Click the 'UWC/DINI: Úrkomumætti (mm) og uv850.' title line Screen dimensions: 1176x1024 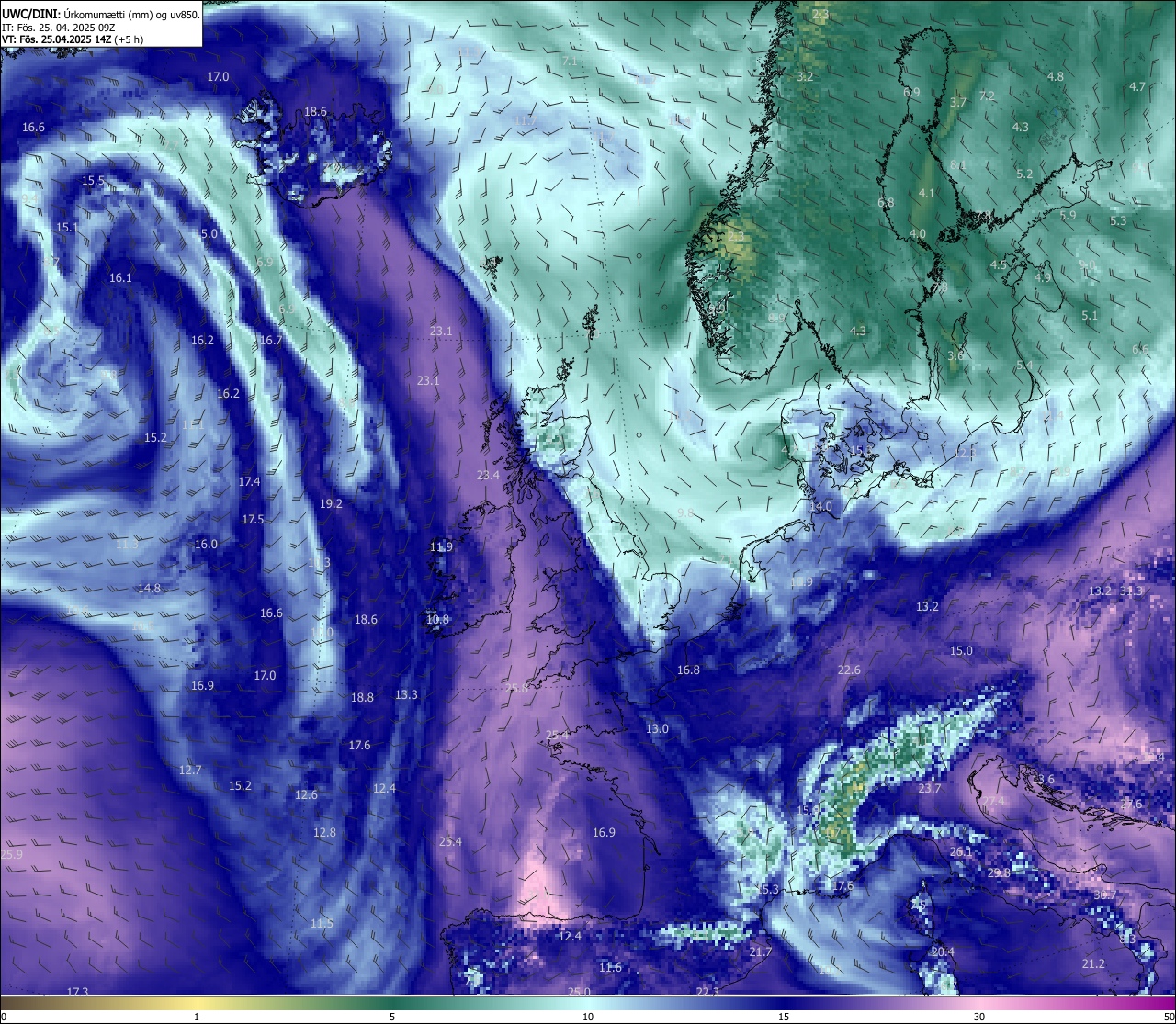tap(100, 15)
